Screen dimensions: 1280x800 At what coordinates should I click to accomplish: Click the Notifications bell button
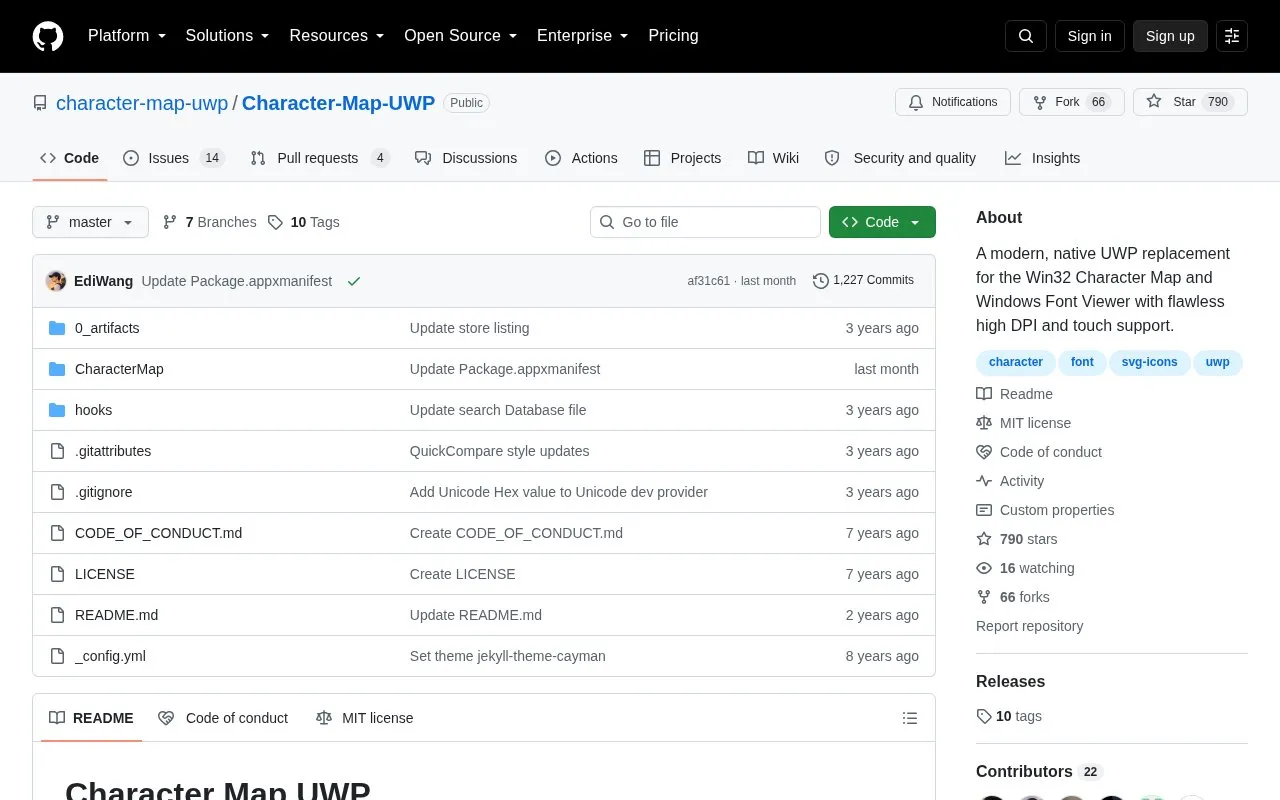point(953,102)
